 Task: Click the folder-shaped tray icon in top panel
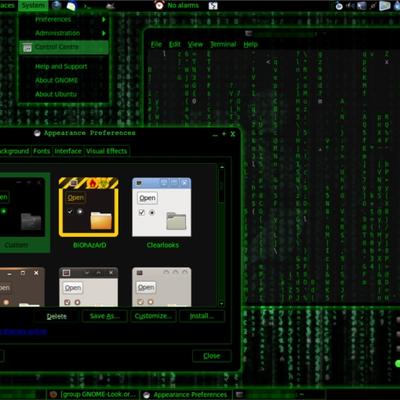coord(385,6)
